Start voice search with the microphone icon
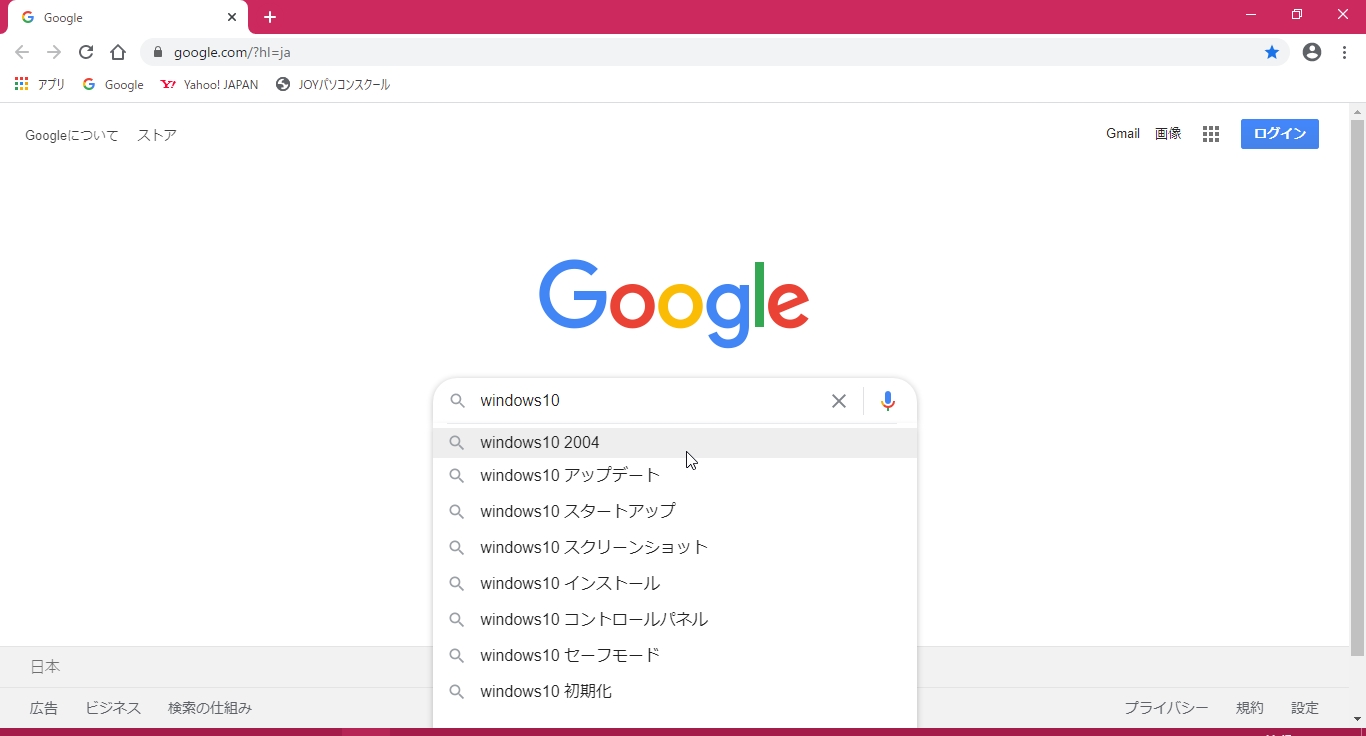Viewport: 1366px width, 736px height. 887,401
